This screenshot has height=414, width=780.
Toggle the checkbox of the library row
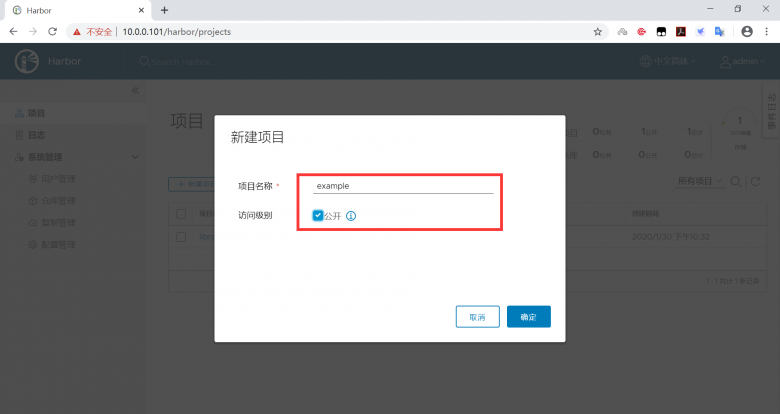point(181,237)
